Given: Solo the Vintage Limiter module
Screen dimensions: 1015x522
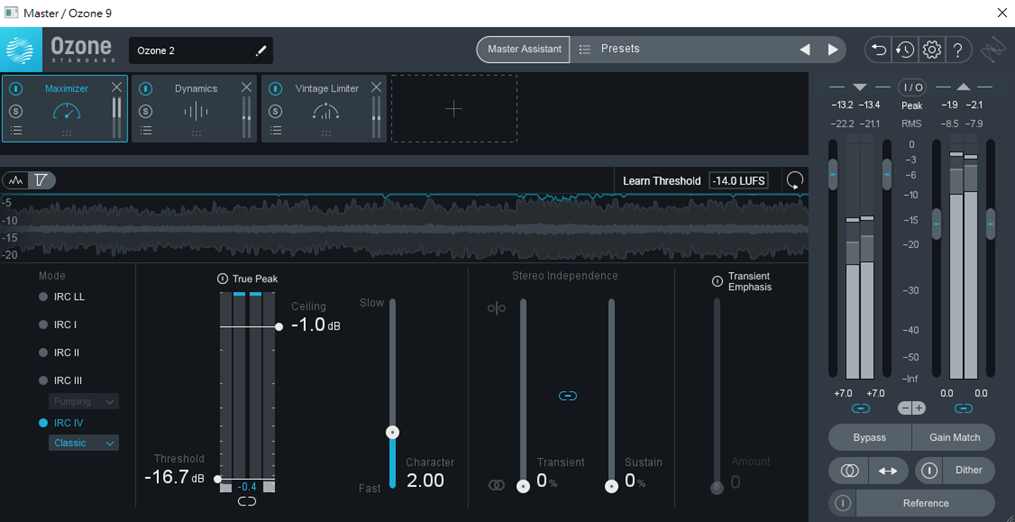Looking at the screenshot, I should [x=276, y=111].
